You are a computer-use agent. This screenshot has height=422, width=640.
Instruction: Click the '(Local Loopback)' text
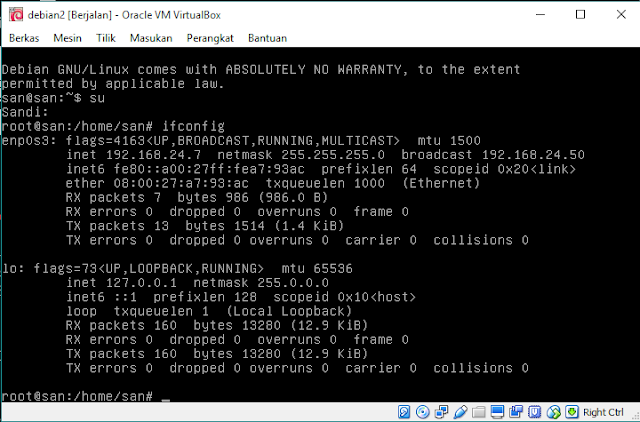point(289,311)
